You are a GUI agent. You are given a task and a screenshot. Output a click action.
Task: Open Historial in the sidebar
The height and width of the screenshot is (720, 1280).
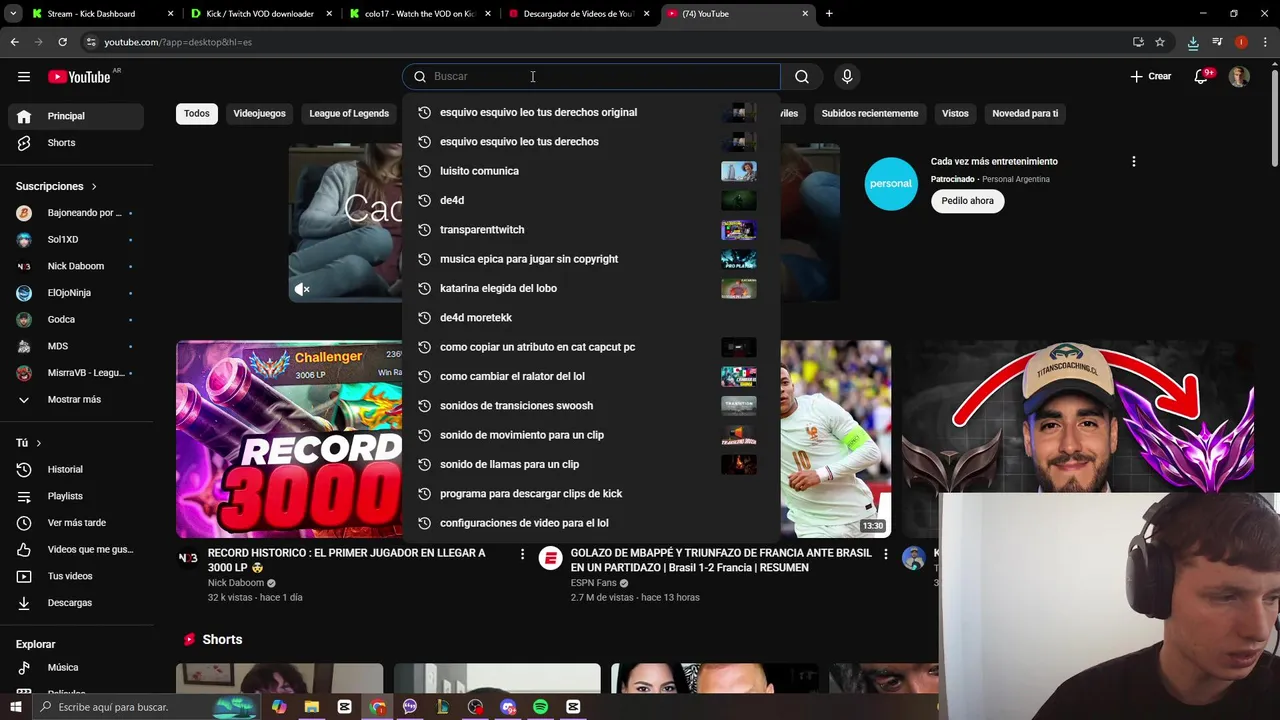pos(75,470)
